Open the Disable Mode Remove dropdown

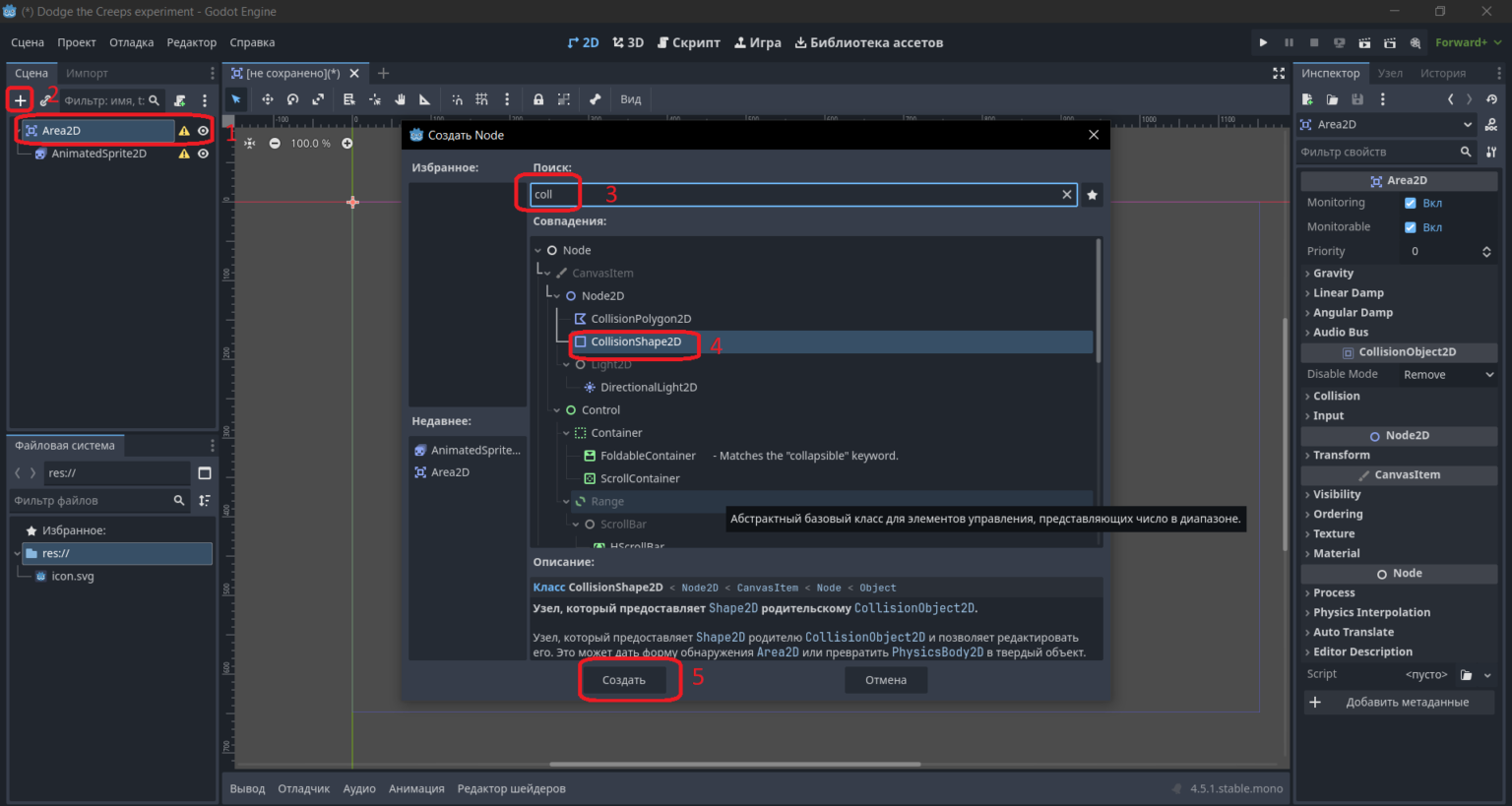(x=1448, y=375)
